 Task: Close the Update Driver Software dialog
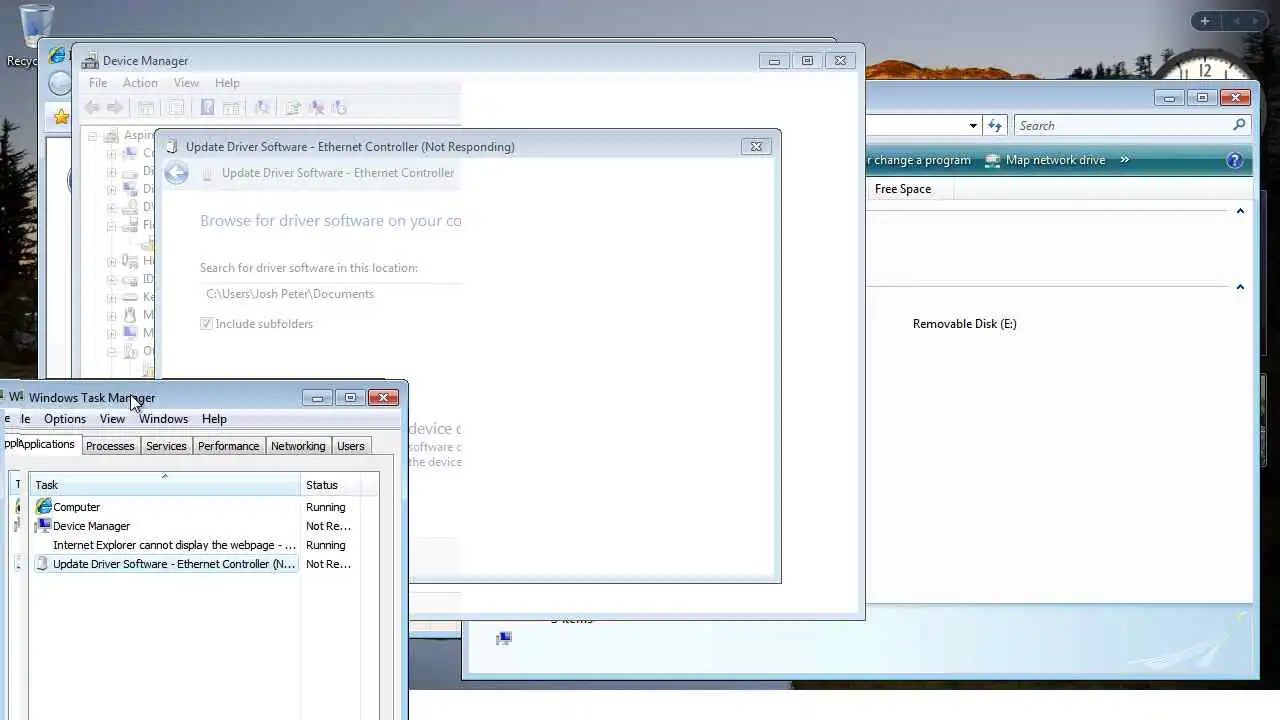(756, 146)
